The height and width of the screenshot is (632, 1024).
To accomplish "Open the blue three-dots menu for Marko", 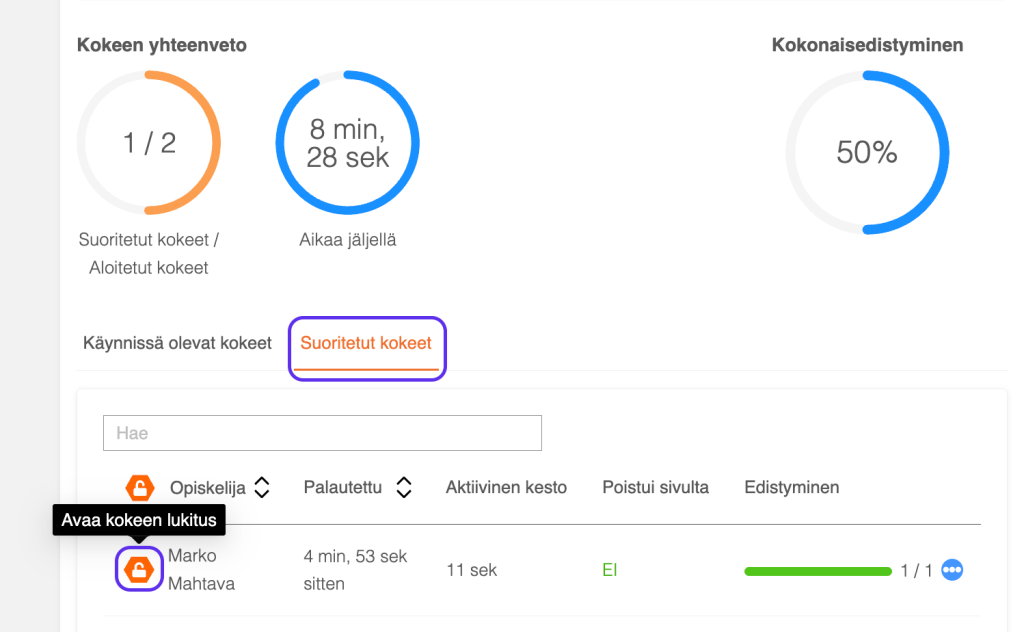I will [x=952, y=570].
